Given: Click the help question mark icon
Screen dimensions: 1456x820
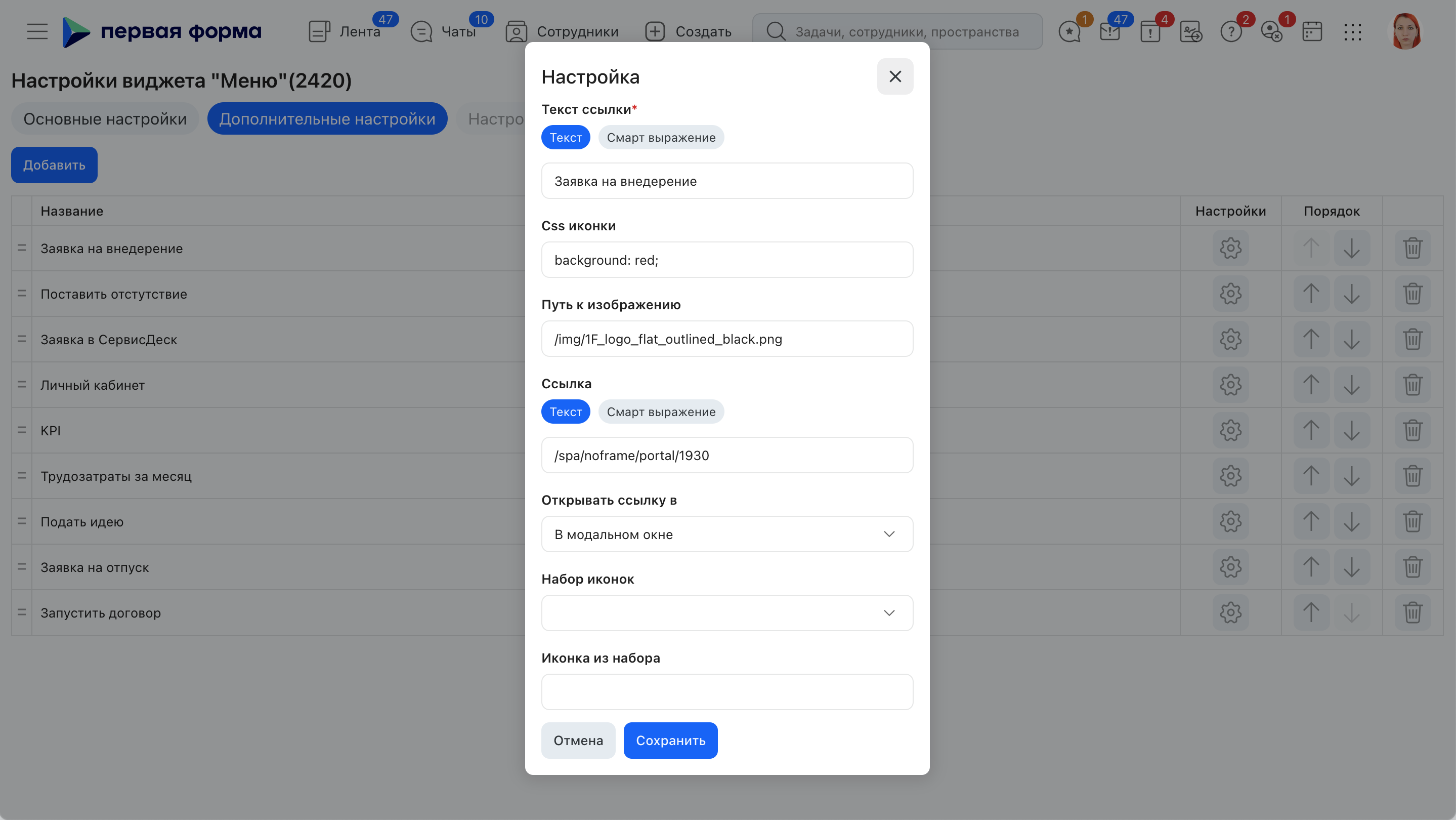Looking at the screenshot, I should 1231,32.
